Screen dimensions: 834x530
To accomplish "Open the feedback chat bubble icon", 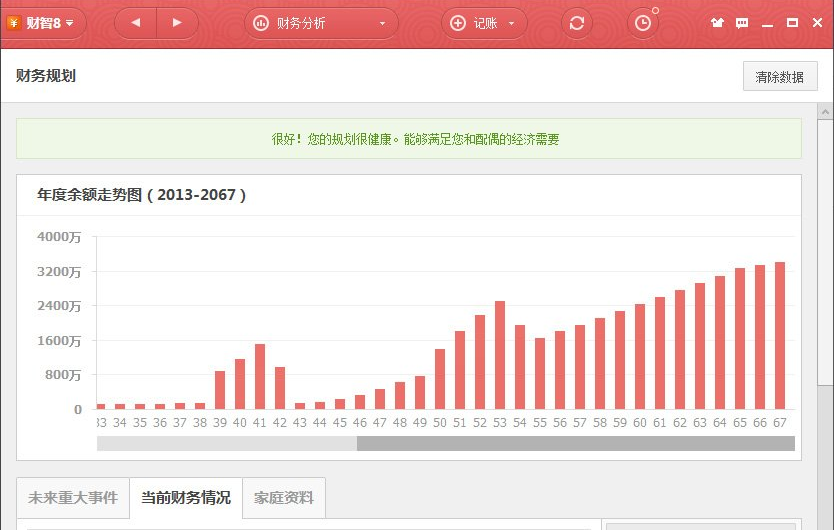I will [x=742, y=22].
